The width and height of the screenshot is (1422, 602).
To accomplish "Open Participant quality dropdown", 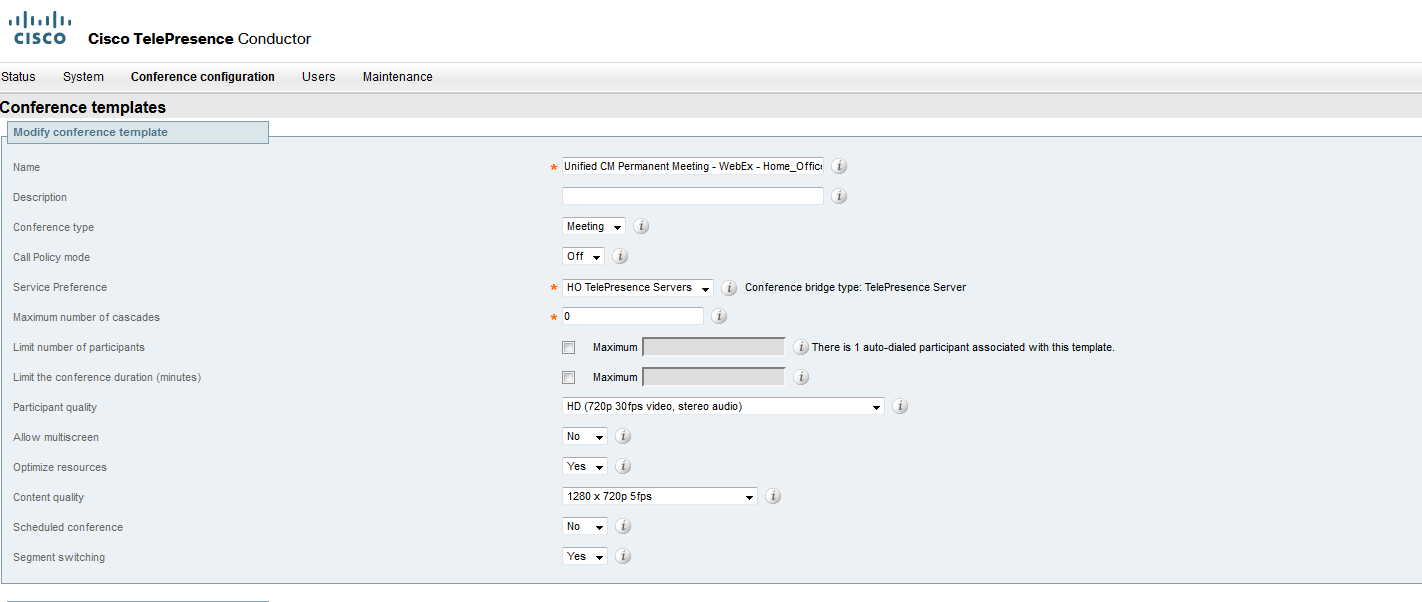I will coord(723,407).
